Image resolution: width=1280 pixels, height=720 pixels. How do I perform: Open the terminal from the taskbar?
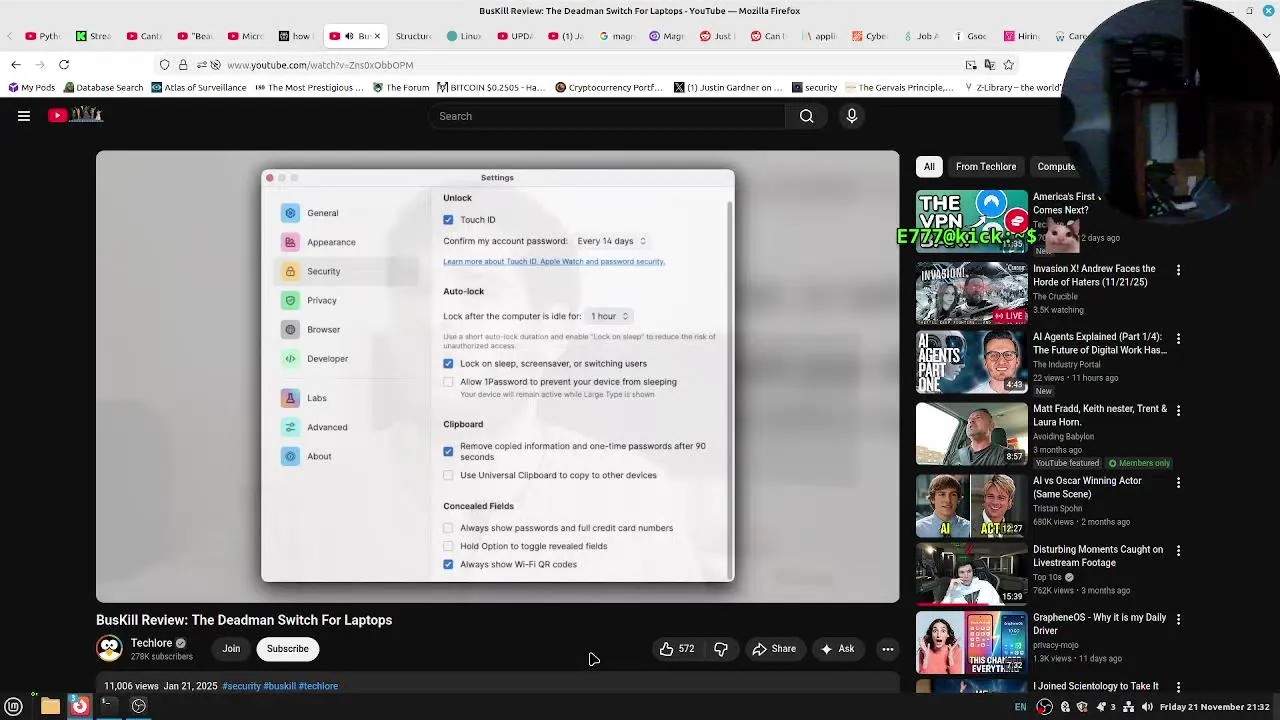click(107, 706)
